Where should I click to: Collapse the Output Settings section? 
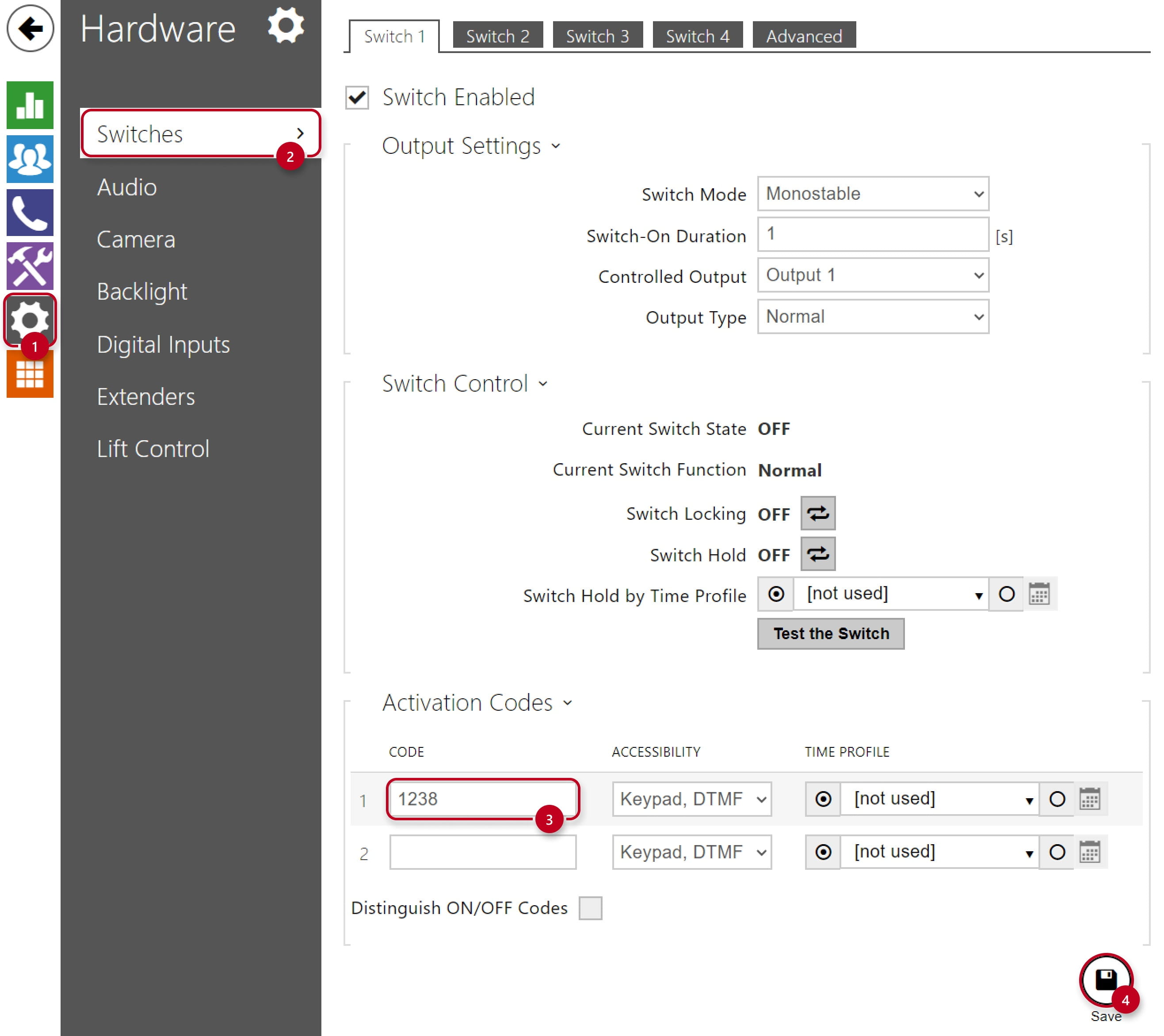click(471, 146)
